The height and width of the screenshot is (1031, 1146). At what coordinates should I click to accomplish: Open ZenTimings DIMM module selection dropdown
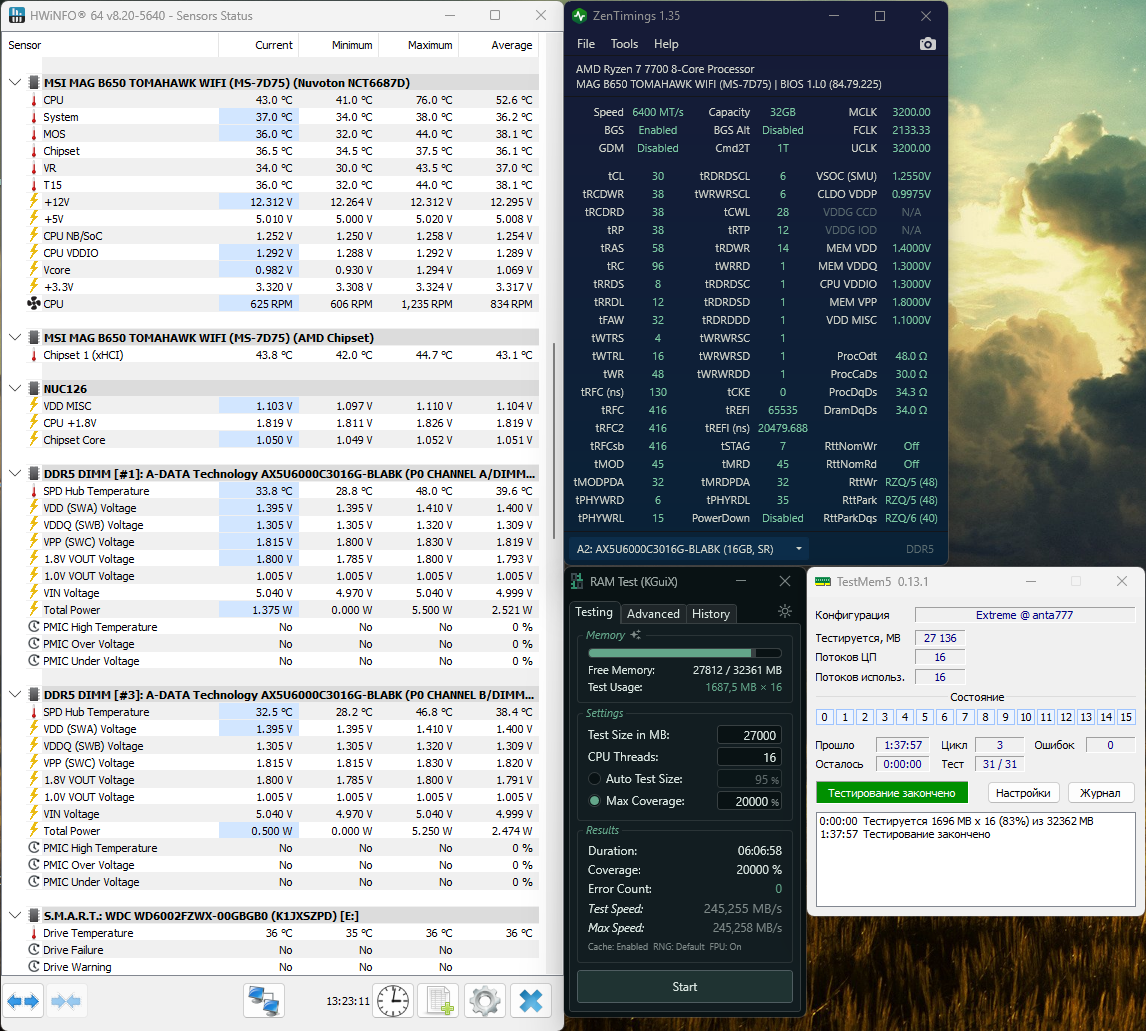[691, 549]
